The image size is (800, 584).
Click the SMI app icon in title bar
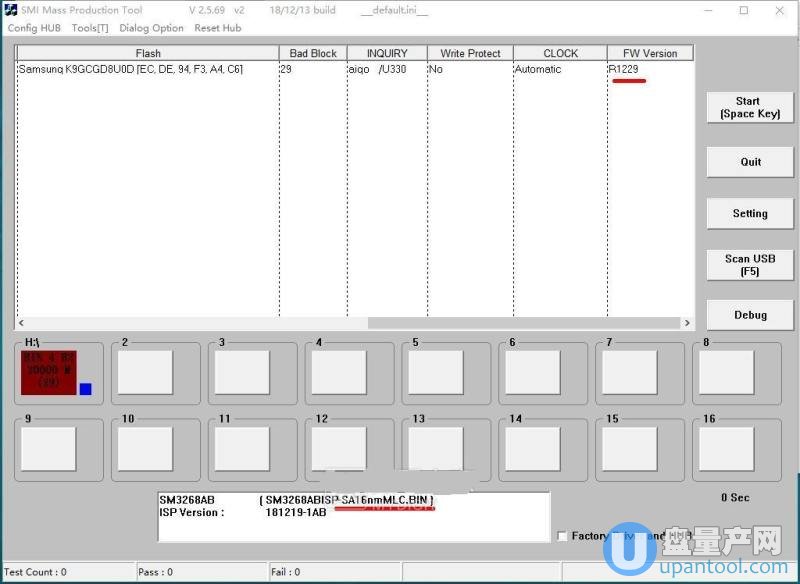[x=10, y=10]
